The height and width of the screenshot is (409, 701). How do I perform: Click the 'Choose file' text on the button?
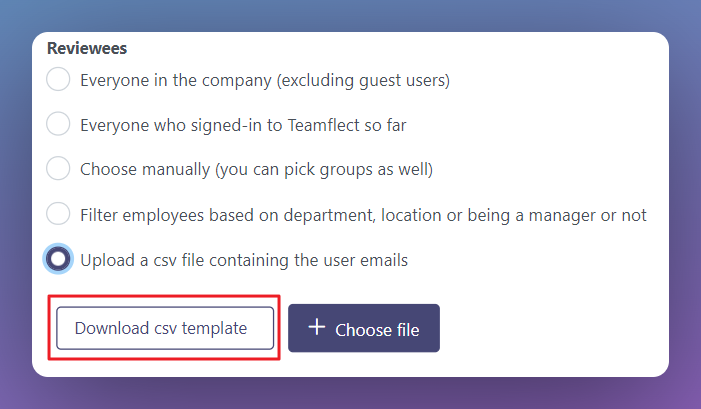tap(377, 329)
